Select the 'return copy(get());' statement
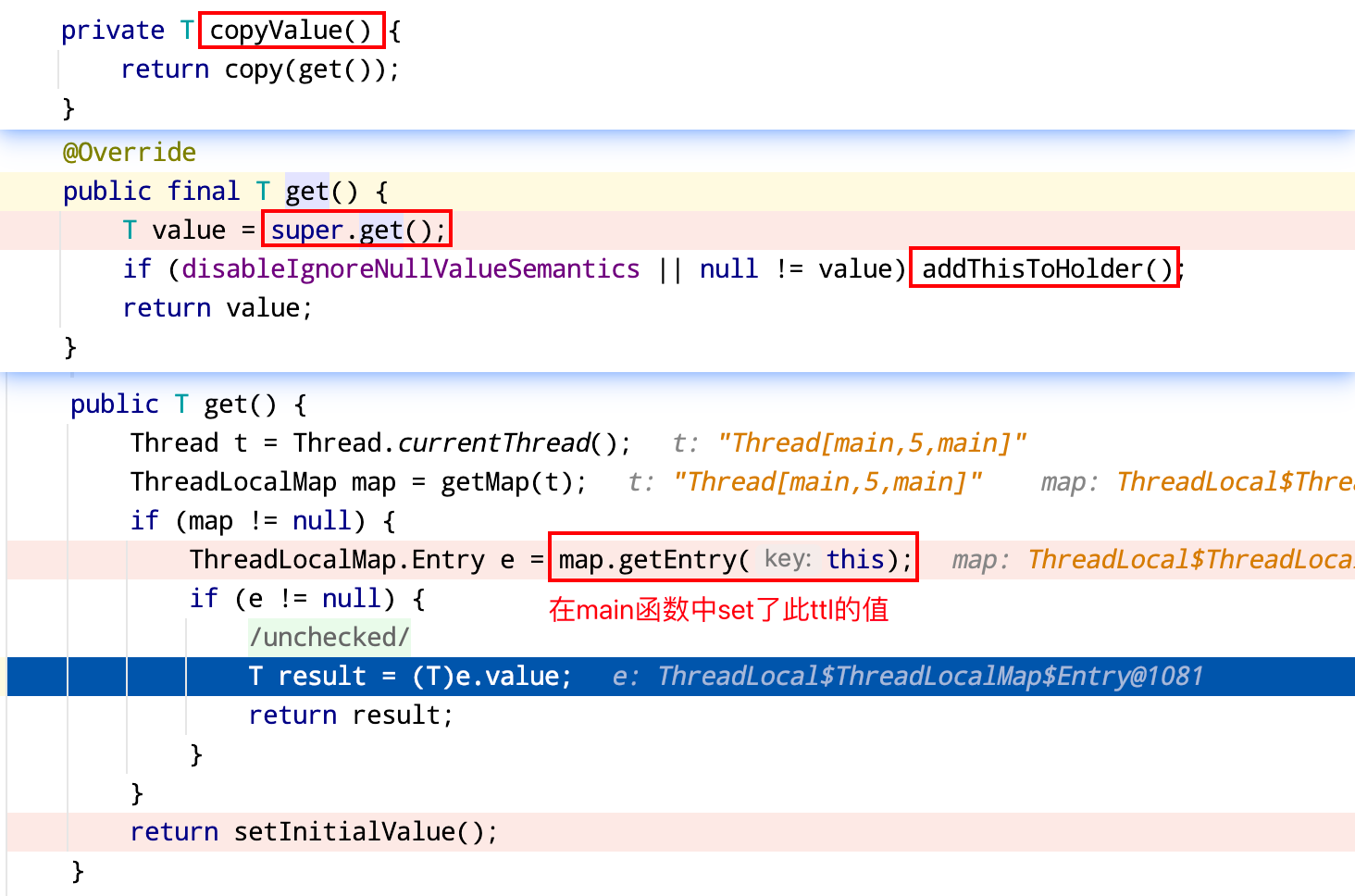This screenshot has width=1355, height=896. [x=260, y=69]
